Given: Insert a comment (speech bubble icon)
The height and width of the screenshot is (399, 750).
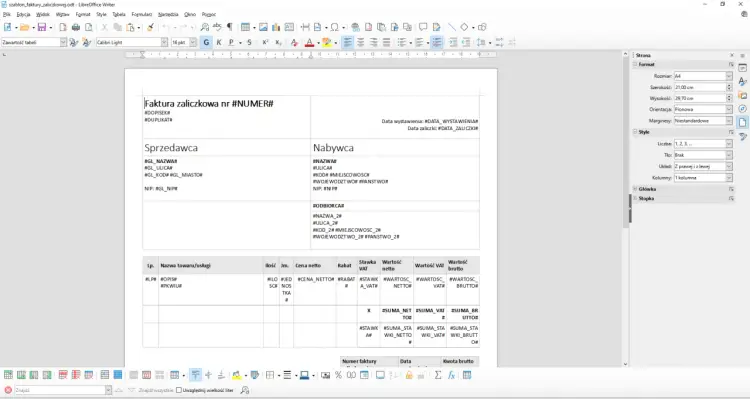Looking at the screenshot, I should (x=423, y=27).
